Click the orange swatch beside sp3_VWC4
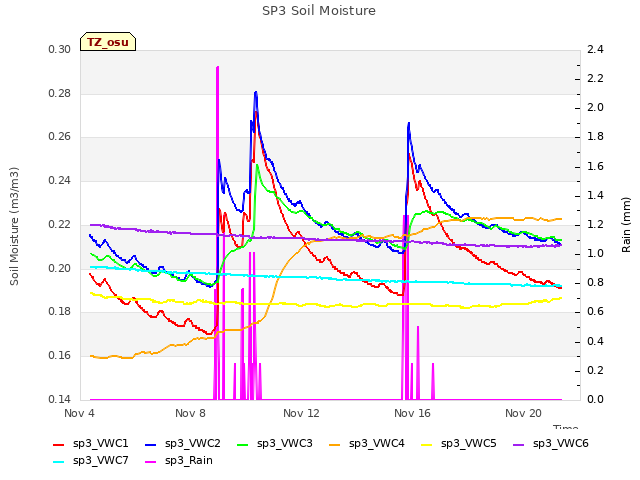The image size is (640, 480). 334,444
